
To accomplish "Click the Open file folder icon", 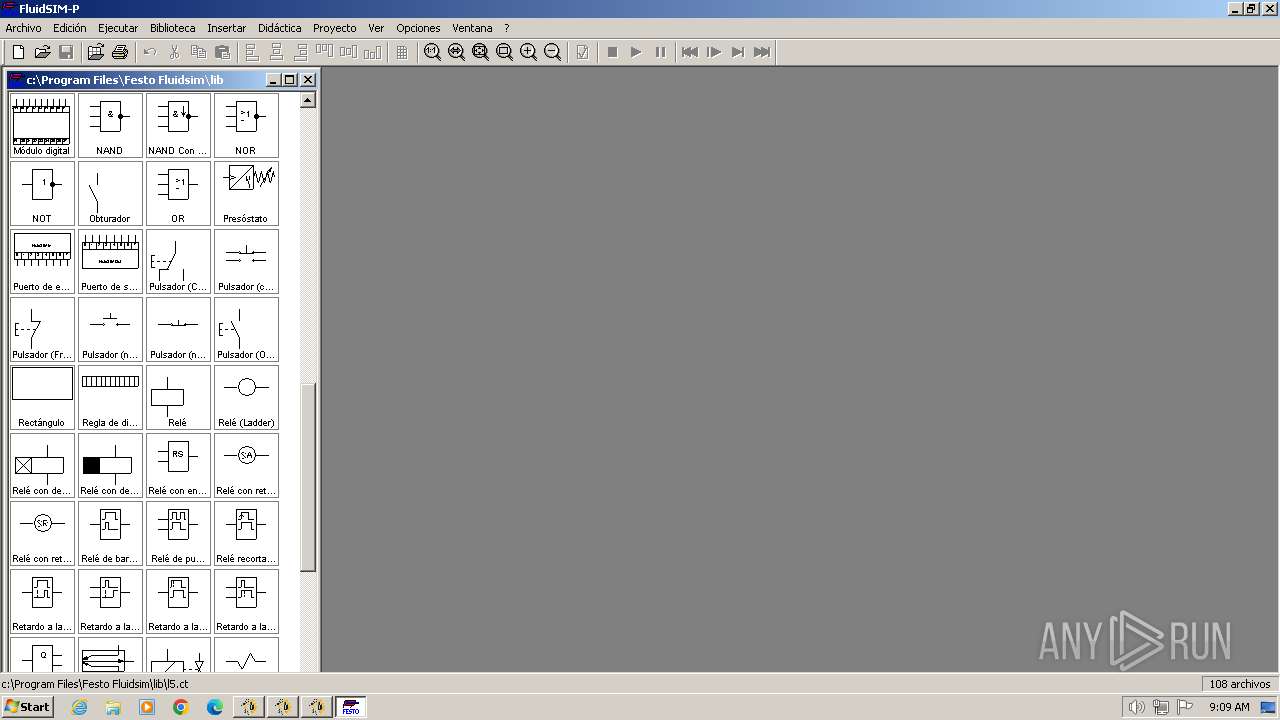I will [42, 52].
